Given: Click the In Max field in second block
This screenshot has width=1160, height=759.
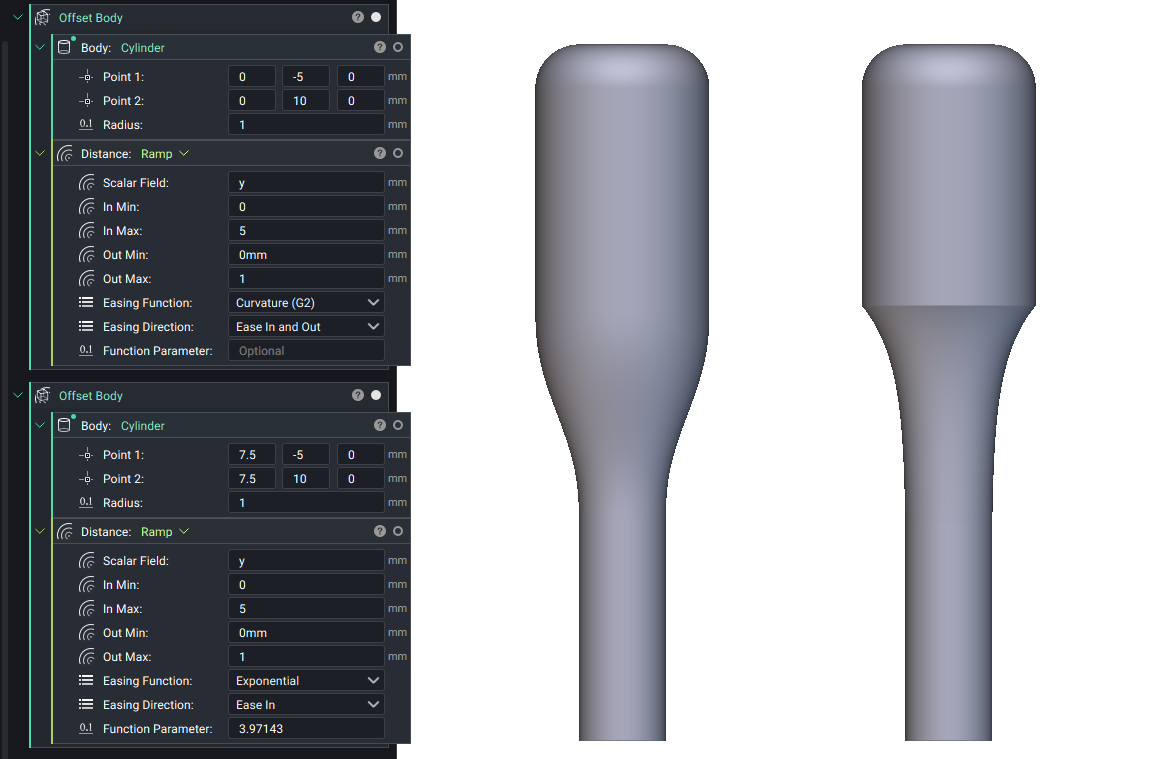Looking at the screenshot, I should tap(306, 609).
